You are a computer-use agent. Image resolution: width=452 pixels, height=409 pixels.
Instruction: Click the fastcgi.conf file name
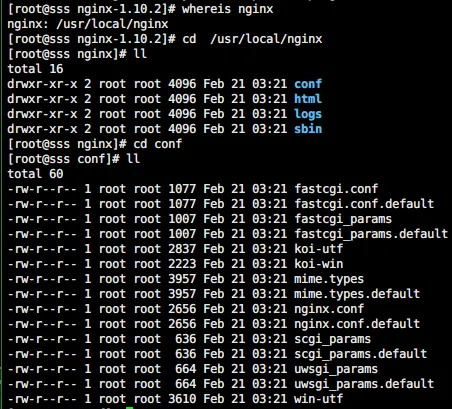coord(336,189)
